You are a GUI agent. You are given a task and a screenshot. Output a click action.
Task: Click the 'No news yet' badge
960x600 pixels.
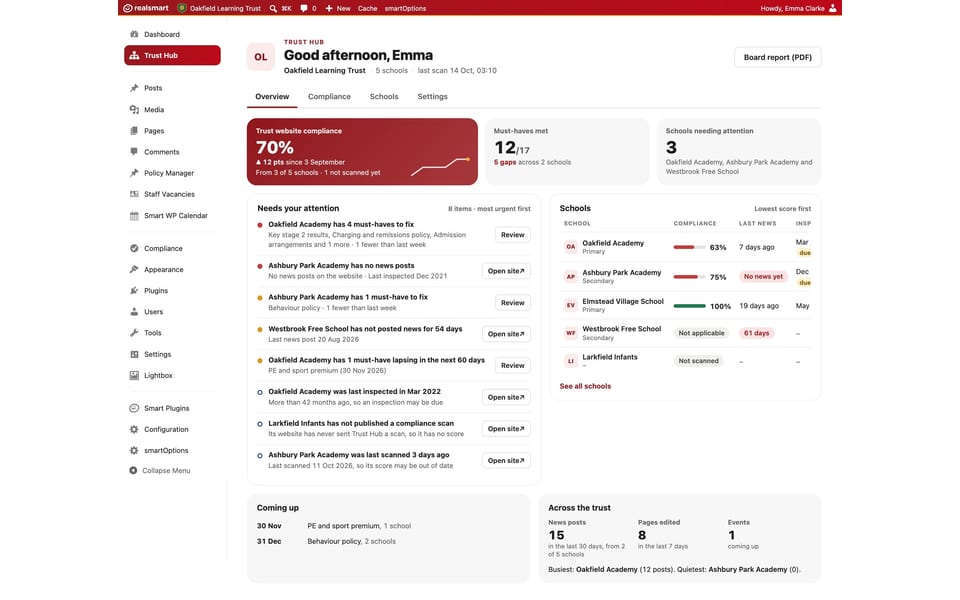pyautogui.click(x=763, y=277)
